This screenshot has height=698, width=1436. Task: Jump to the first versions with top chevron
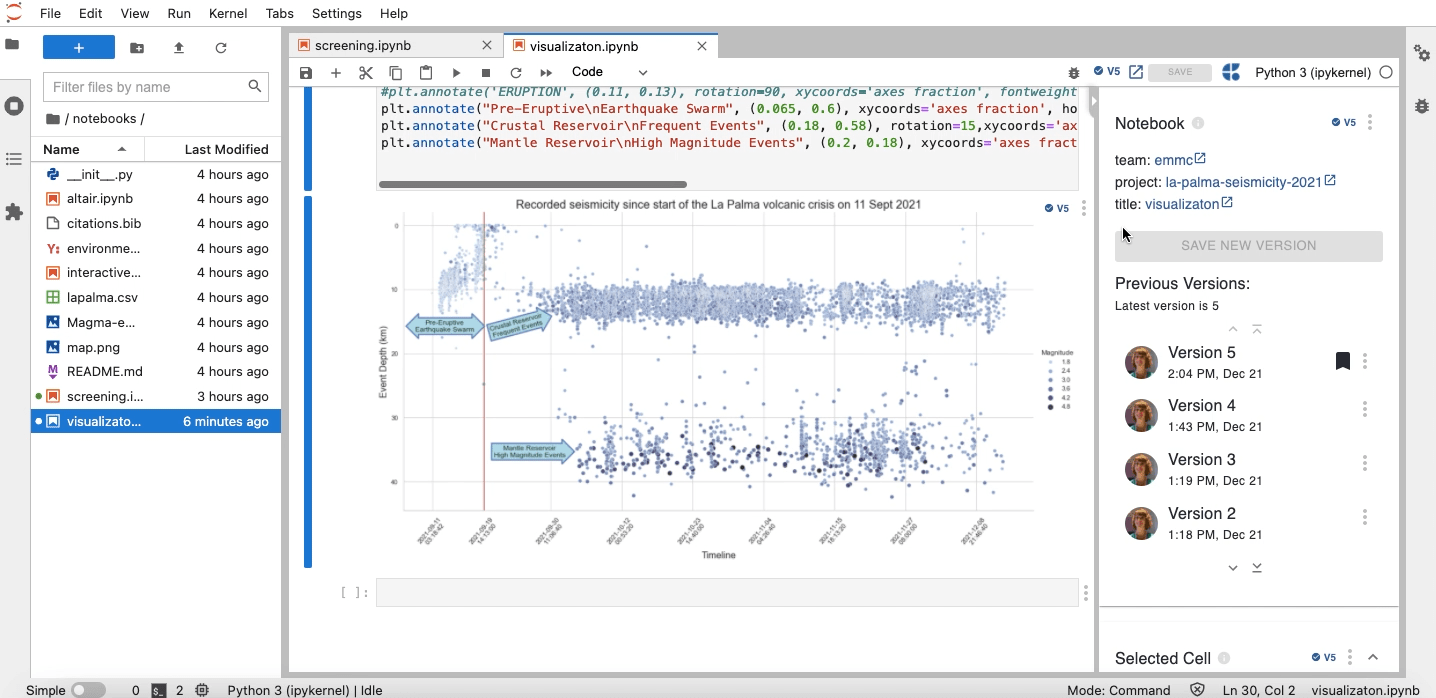1257,329
